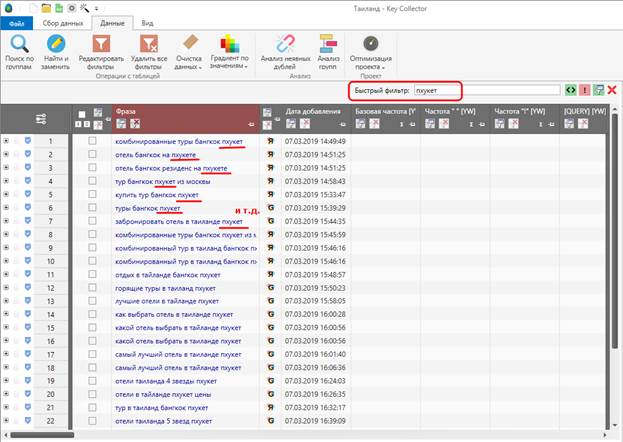Click remove-filter icon in Дата добавления header

[x=305, y=124]
